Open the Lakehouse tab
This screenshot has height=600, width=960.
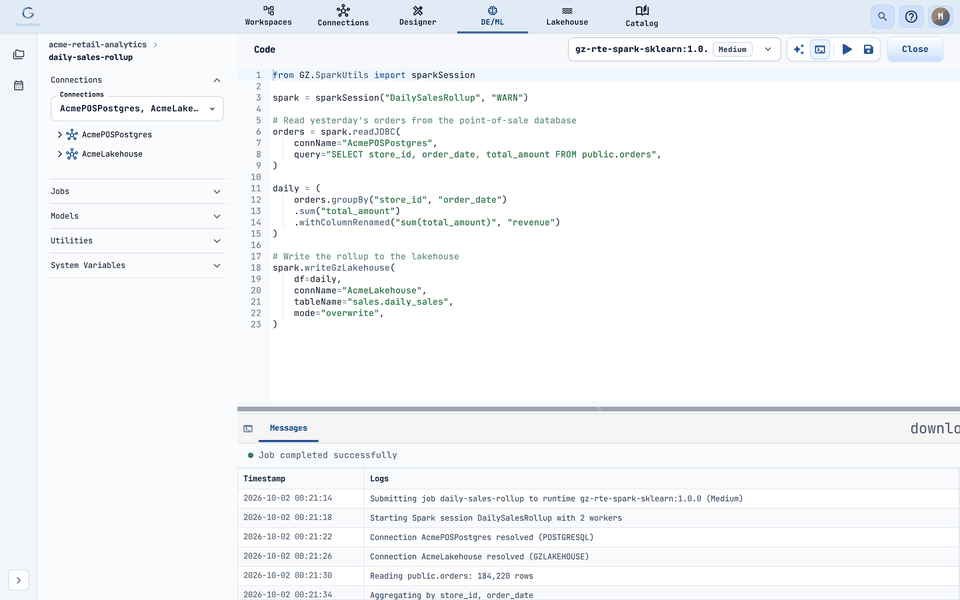point(567,16)
